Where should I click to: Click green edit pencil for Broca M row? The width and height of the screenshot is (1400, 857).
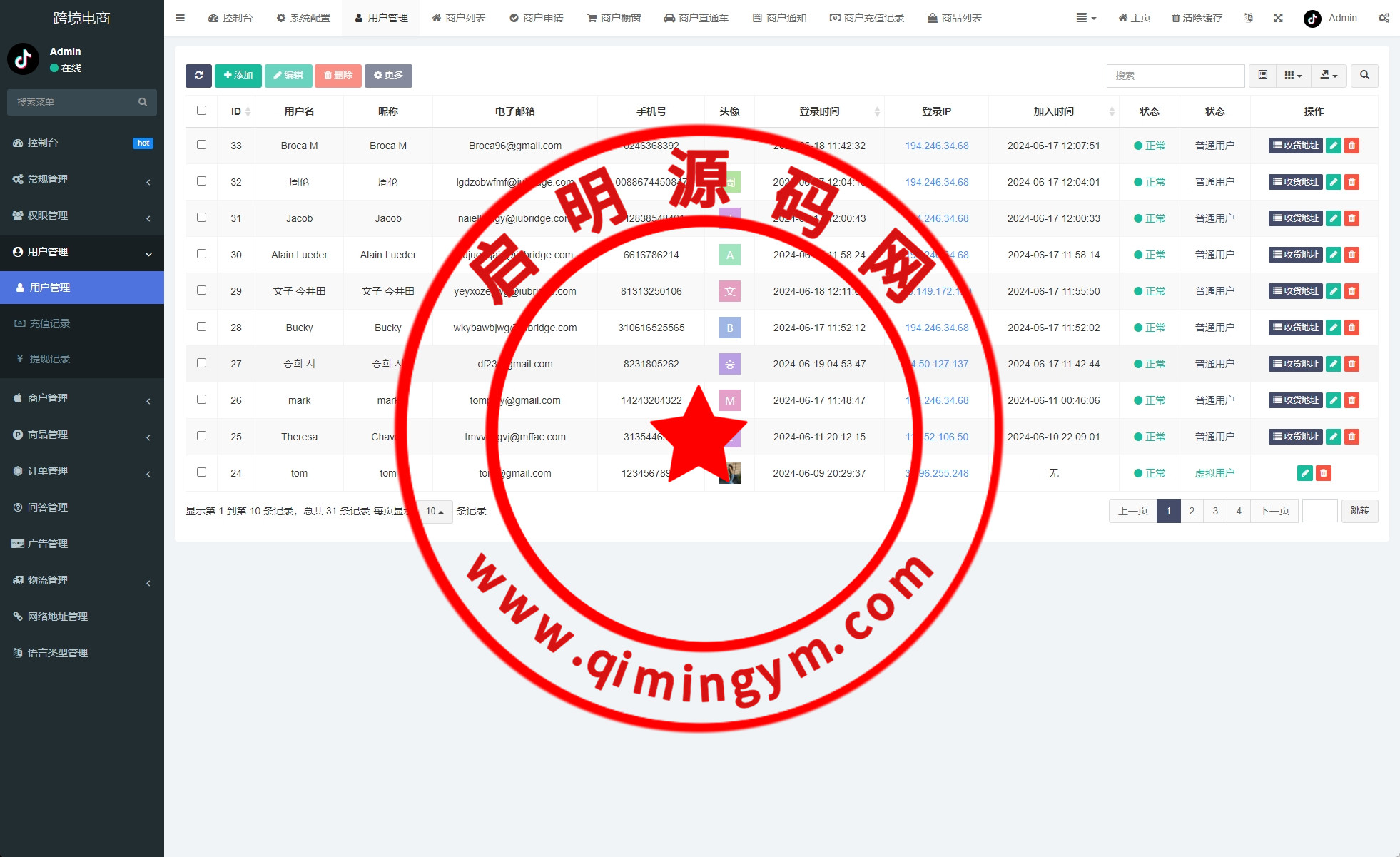point(1333,146)
